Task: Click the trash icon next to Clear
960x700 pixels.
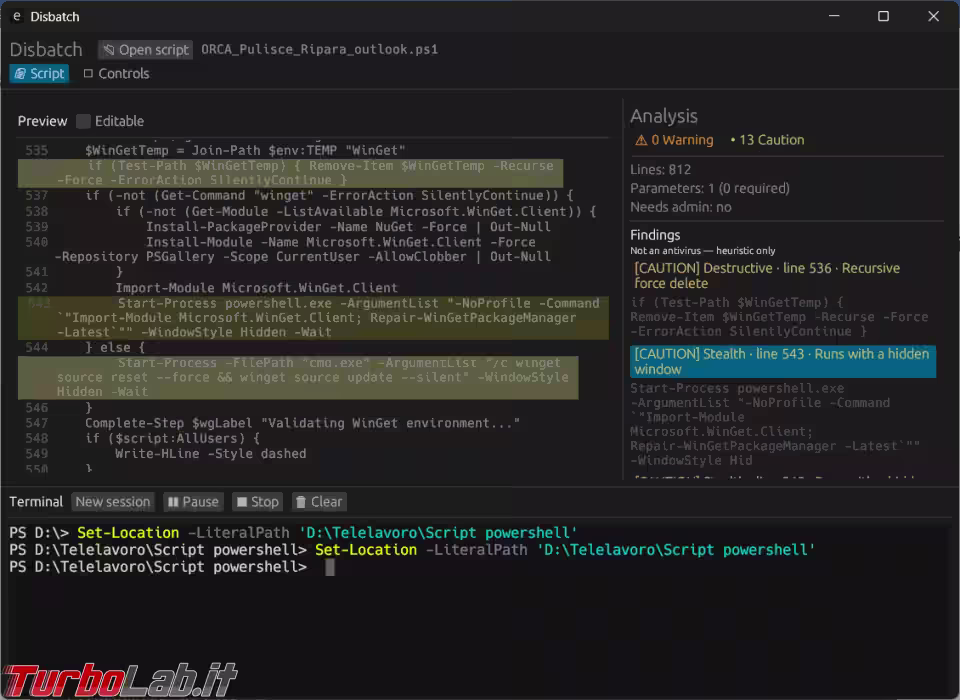Action: [x=301, y=502]
